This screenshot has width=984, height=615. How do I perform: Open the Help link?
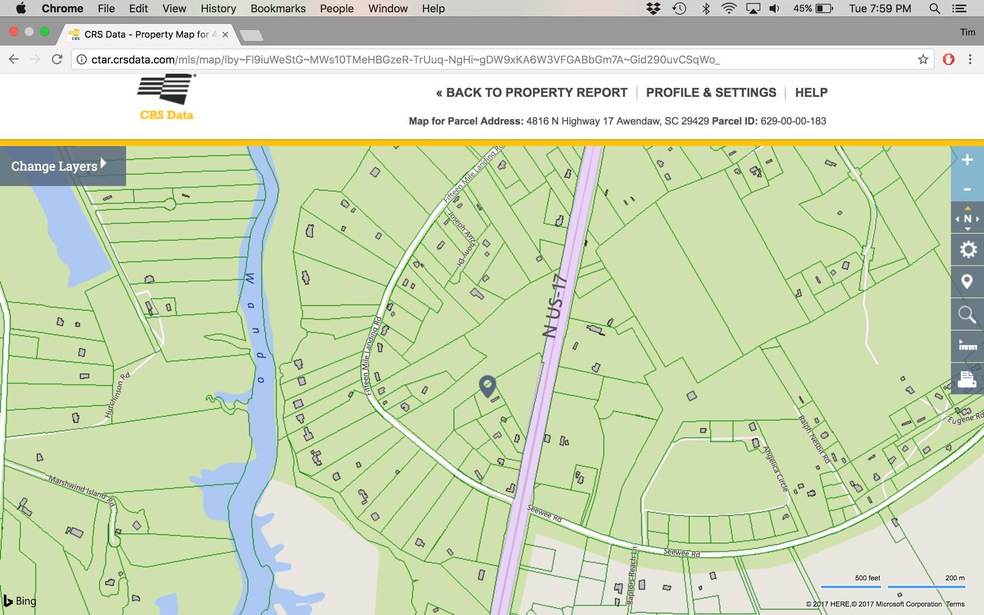[x=811, y=92]
